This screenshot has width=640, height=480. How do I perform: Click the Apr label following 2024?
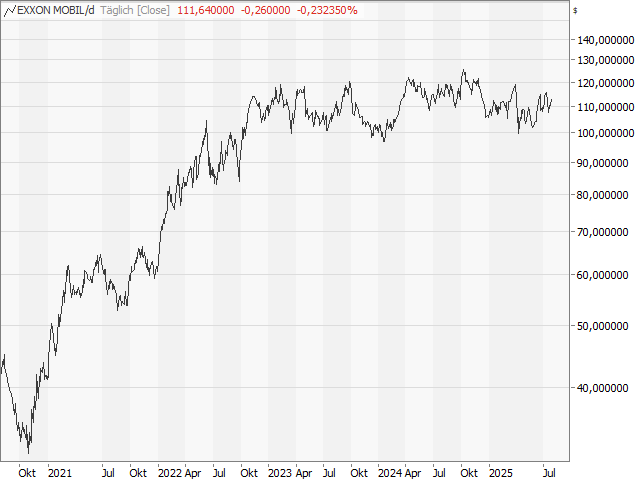click(413, 473)
